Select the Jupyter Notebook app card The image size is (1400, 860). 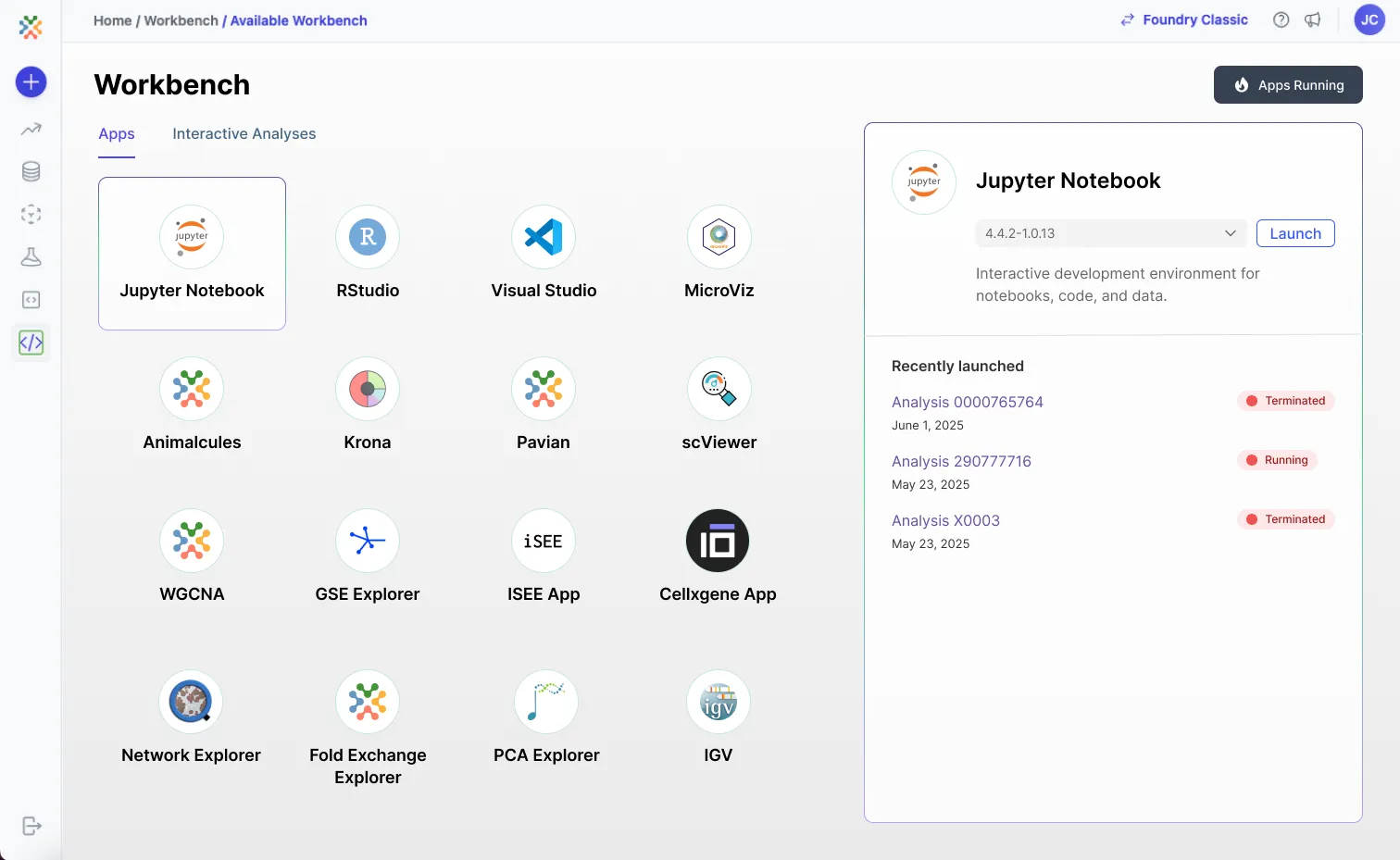tap(192, 254)
